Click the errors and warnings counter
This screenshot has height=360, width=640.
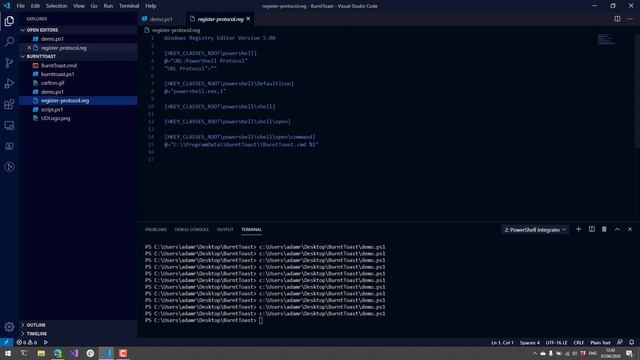click(x=27, y=342)
